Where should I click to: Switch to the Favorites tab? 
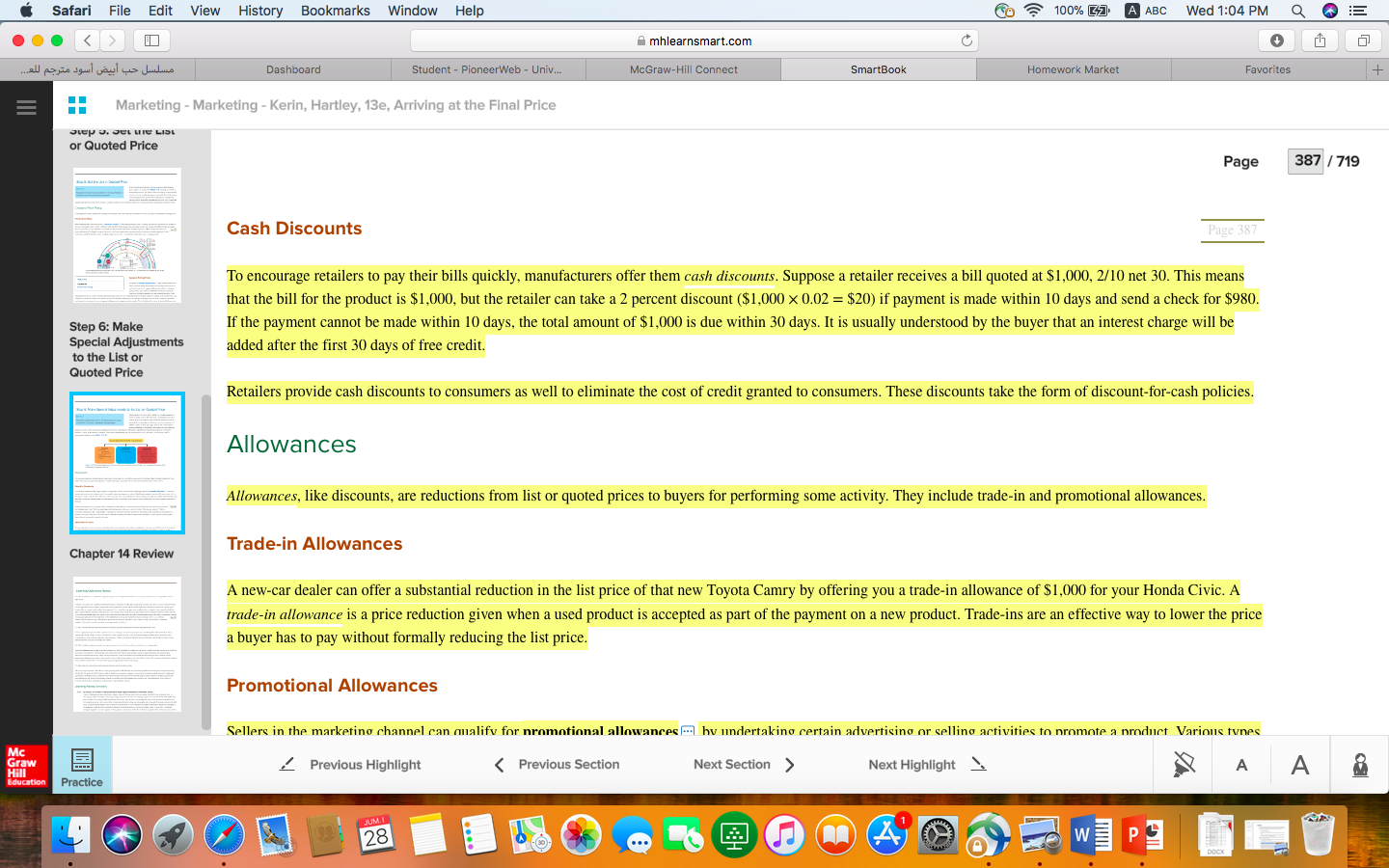[x=1267, y=69]
